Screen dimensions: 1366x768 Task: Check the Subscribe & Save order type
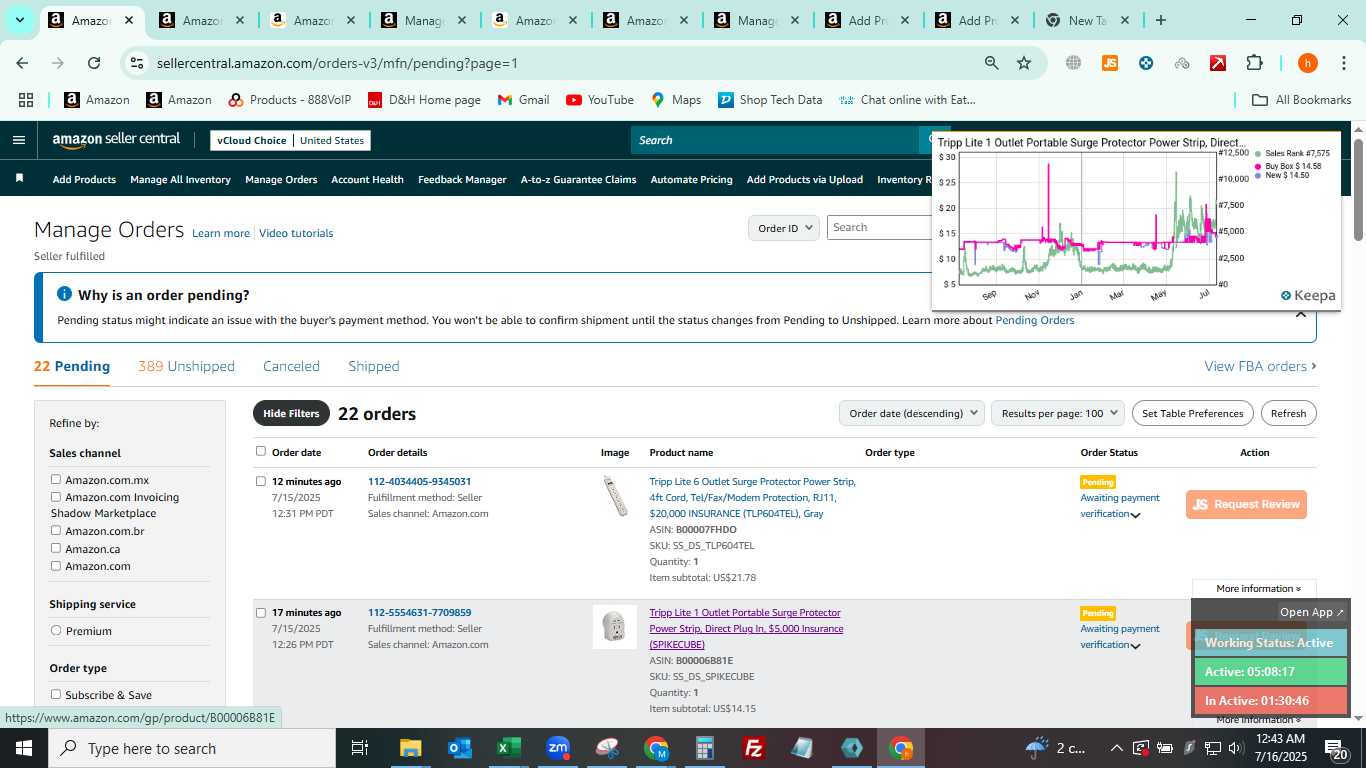[x=56, y=695]
